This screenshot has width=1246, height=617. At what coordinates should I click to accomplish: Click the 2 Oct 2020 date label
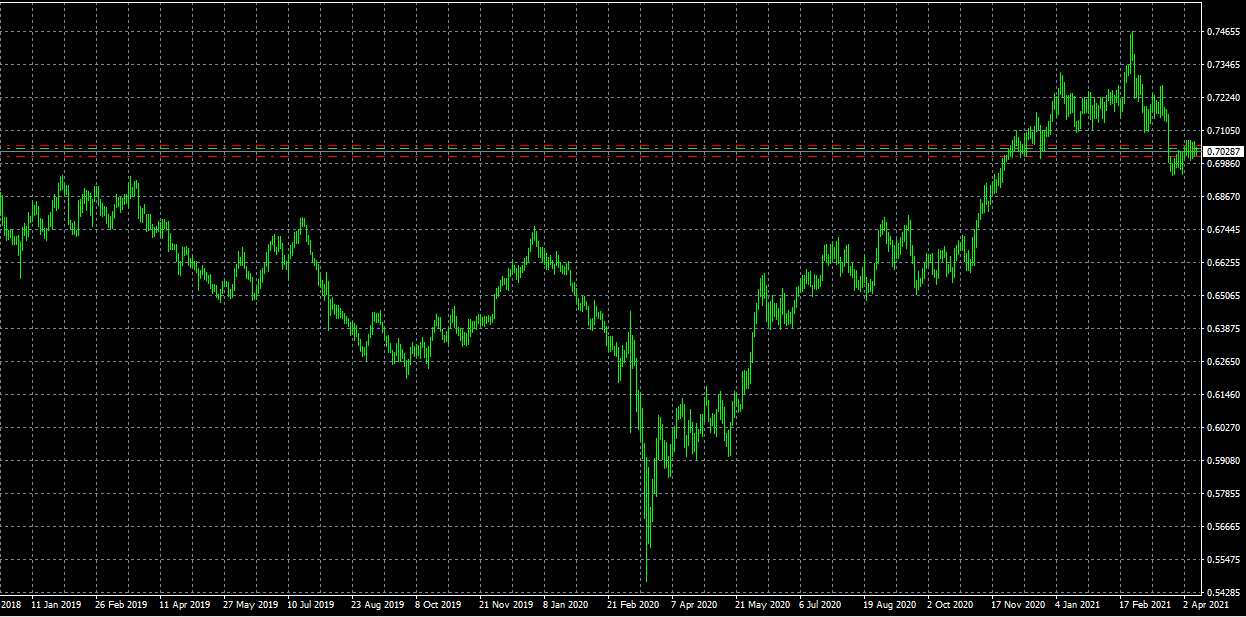[950, 605]
